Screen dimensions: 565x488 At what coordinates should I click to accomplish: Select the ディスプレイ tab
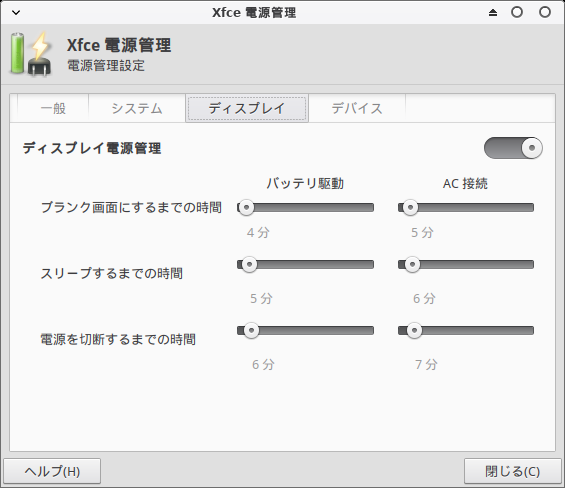coord(247,108)
